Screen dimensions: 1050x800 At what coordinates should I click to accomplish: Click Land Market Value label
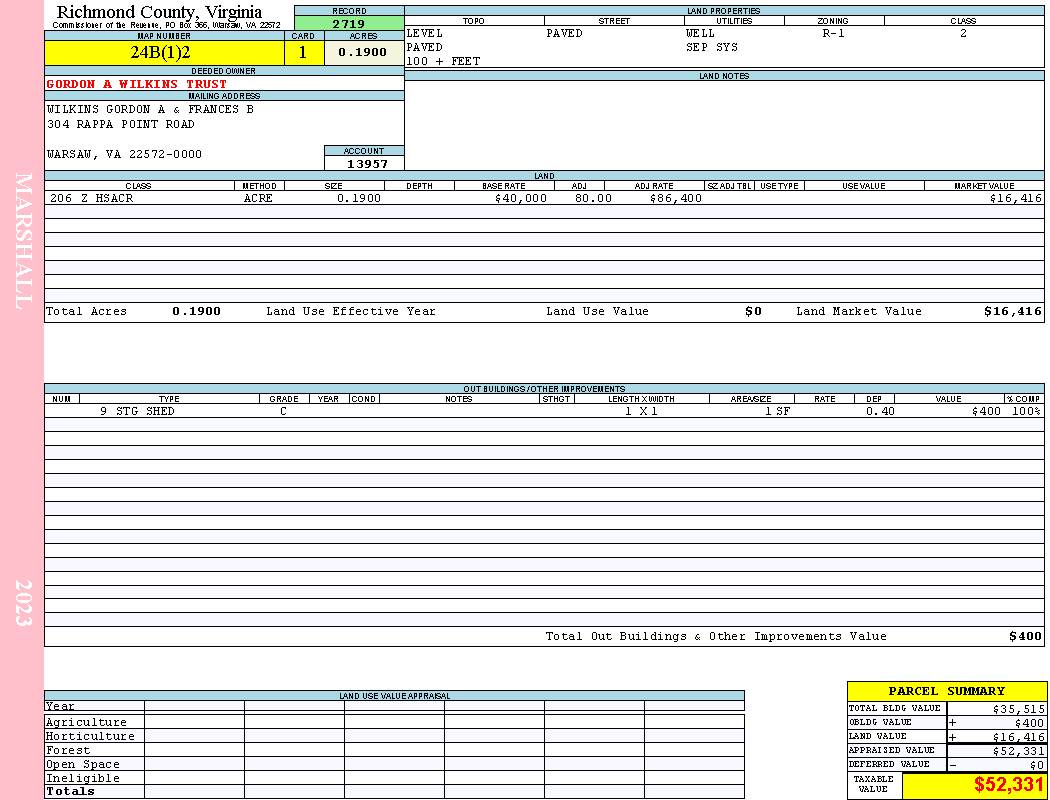[x=858, y=311]
